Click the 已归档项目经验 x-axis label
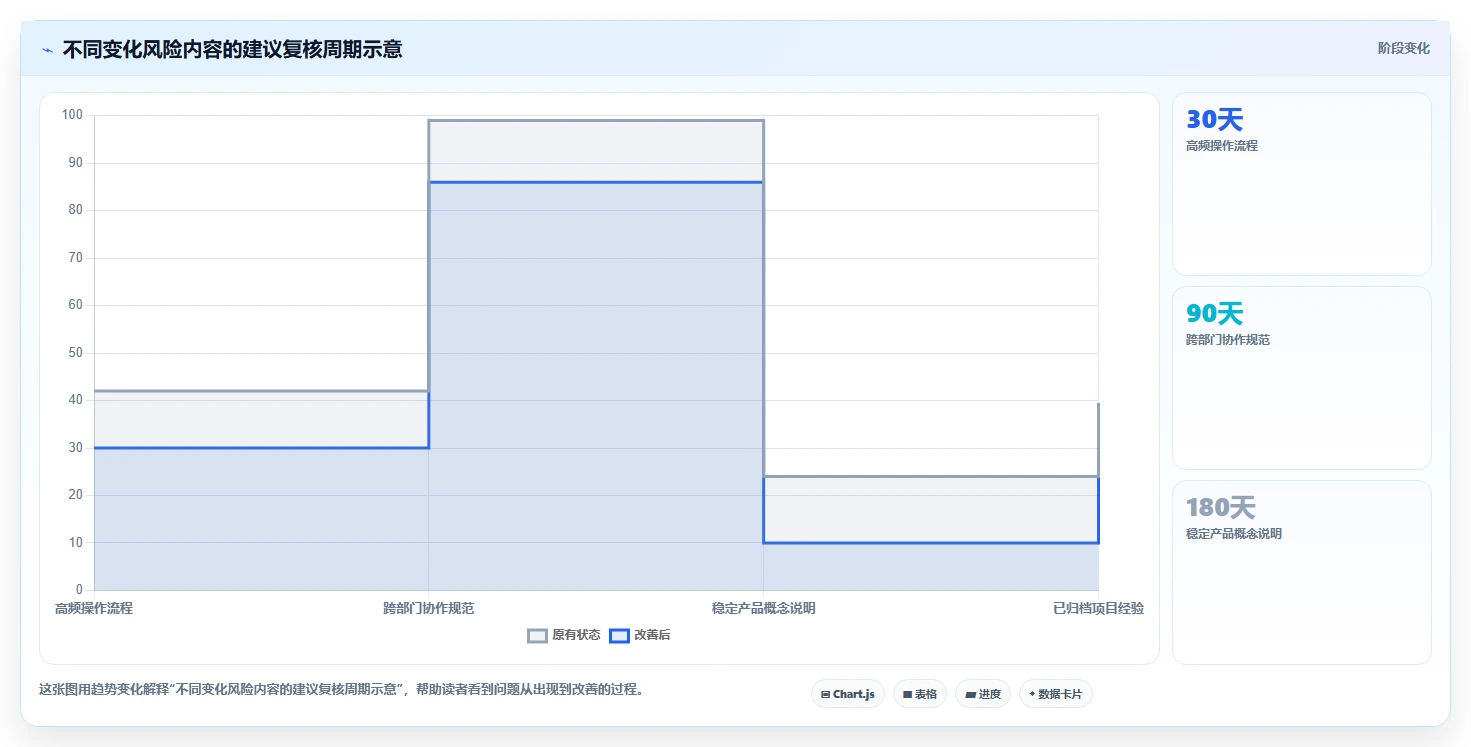This screenshot has width=1471, height=747. (x=1098, y=608)
